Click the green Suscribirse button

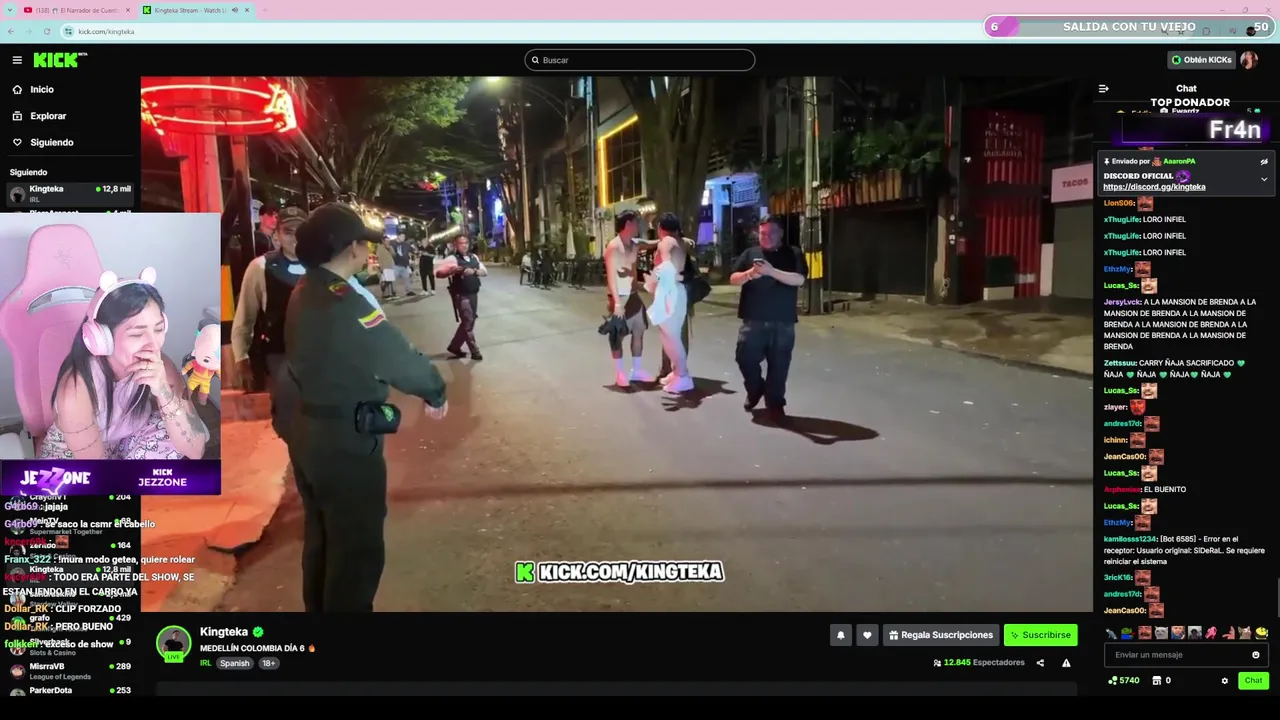point(1040,635)
